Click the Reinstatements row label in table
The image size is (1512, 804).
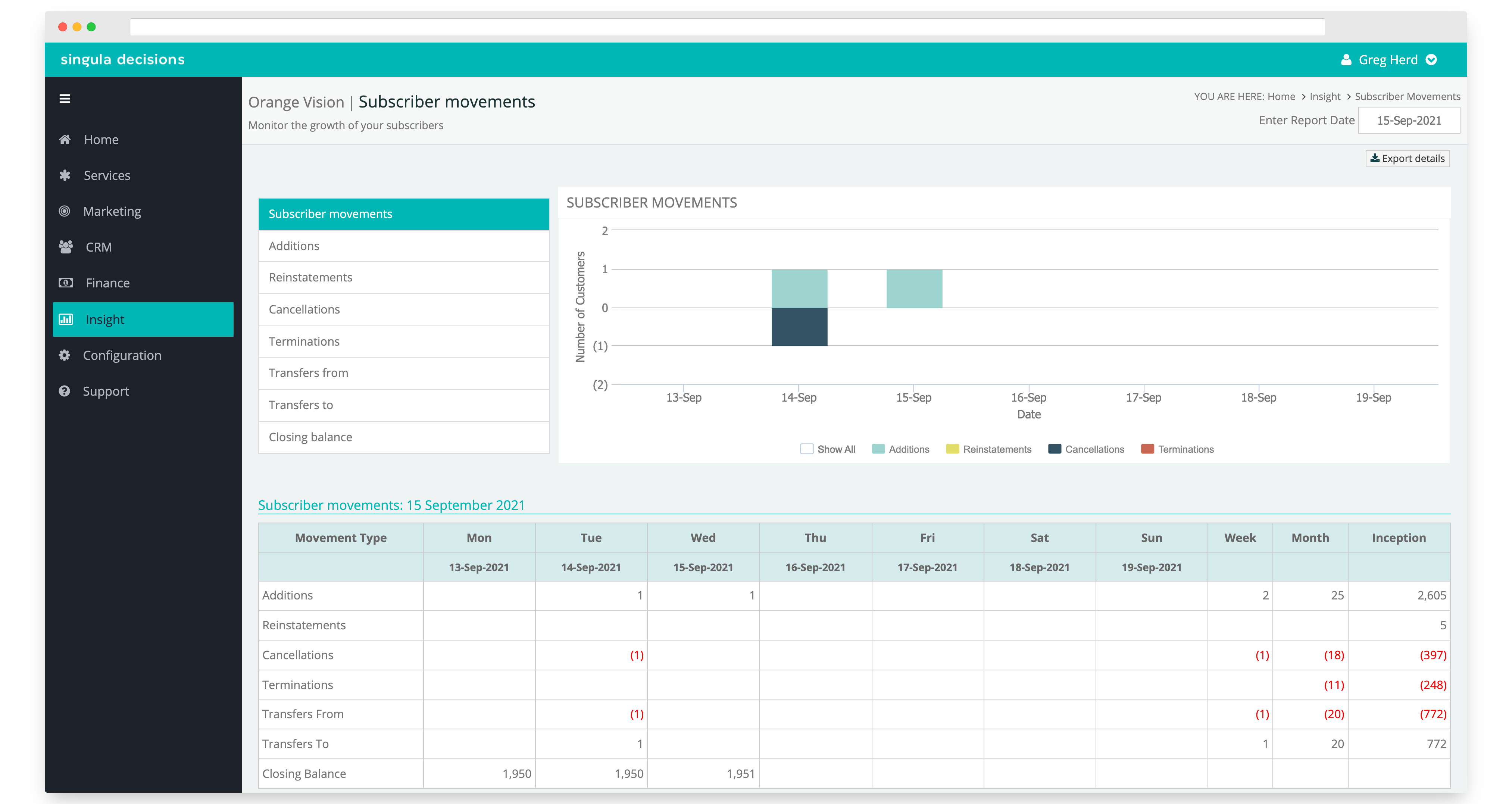(x=303, y=625)
